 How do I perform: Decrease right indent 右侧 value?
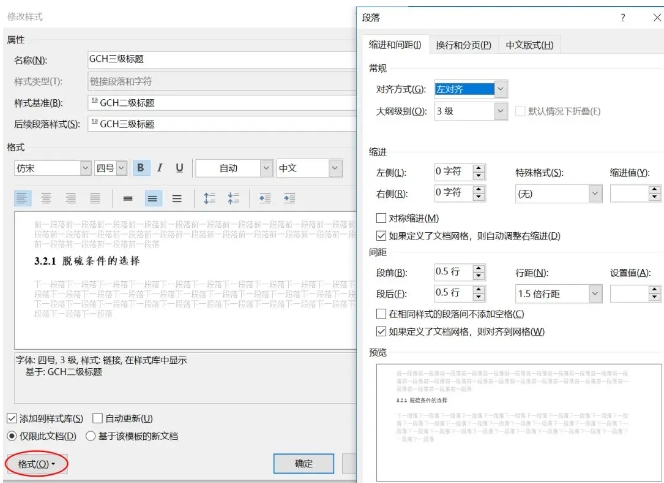click(x=479, y=197)
